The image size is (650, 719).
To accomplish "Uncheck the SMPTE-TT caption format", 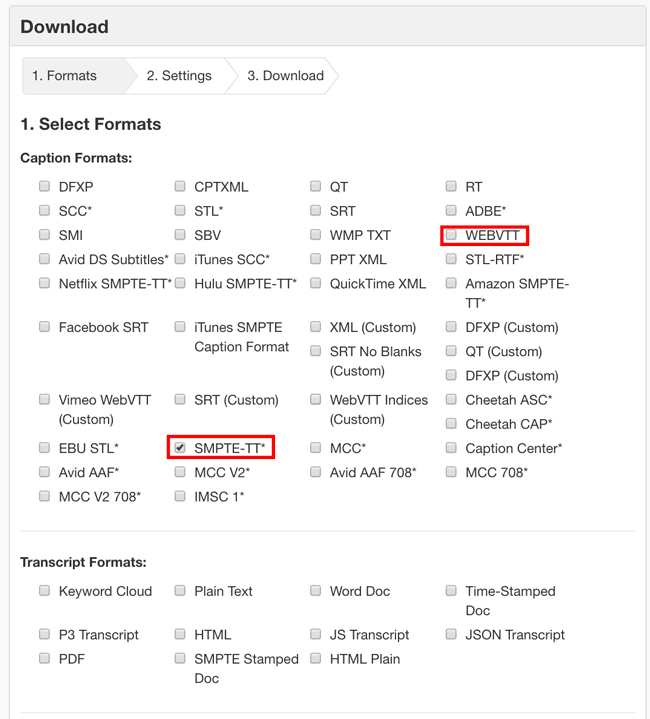I will click(180, 448).
